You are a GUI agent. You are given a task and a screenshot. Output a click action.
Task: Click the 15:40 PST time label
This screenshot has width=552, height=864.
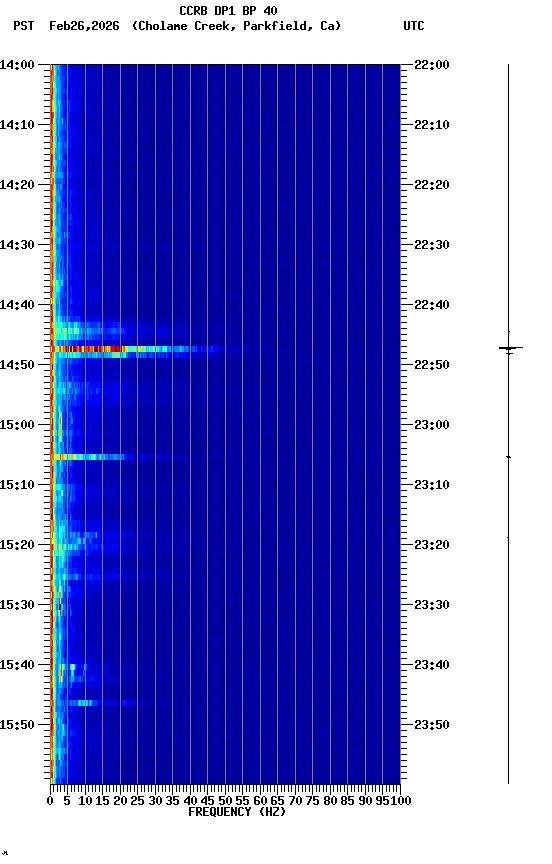17,666
